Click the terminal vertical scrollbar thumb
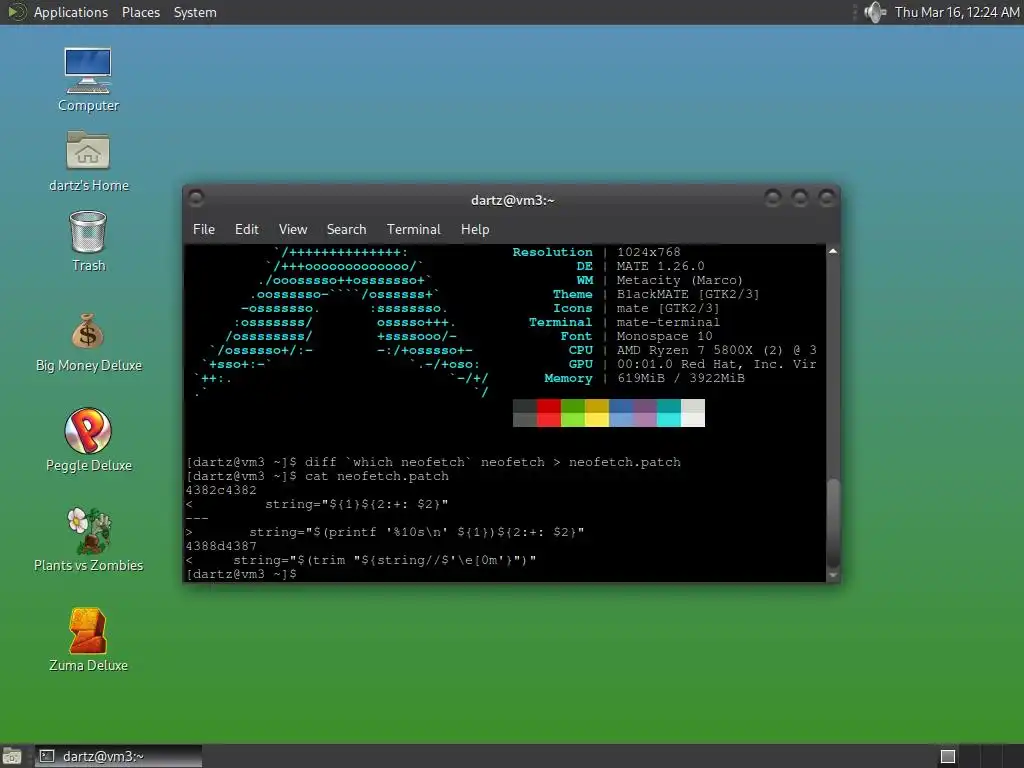 tap(833, 524)
